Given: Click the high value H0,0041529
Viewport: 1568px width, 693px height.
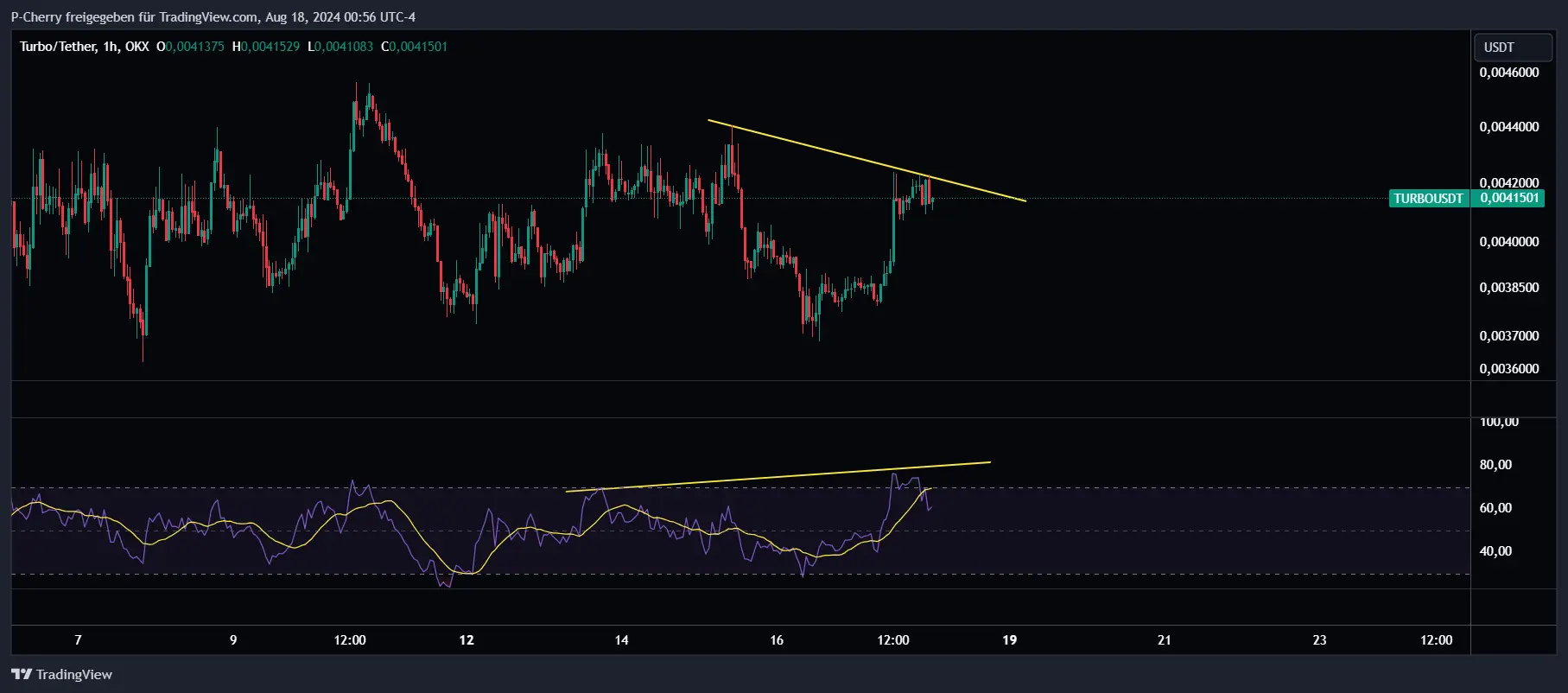Looking at the screenshot, I should (266, 47).
